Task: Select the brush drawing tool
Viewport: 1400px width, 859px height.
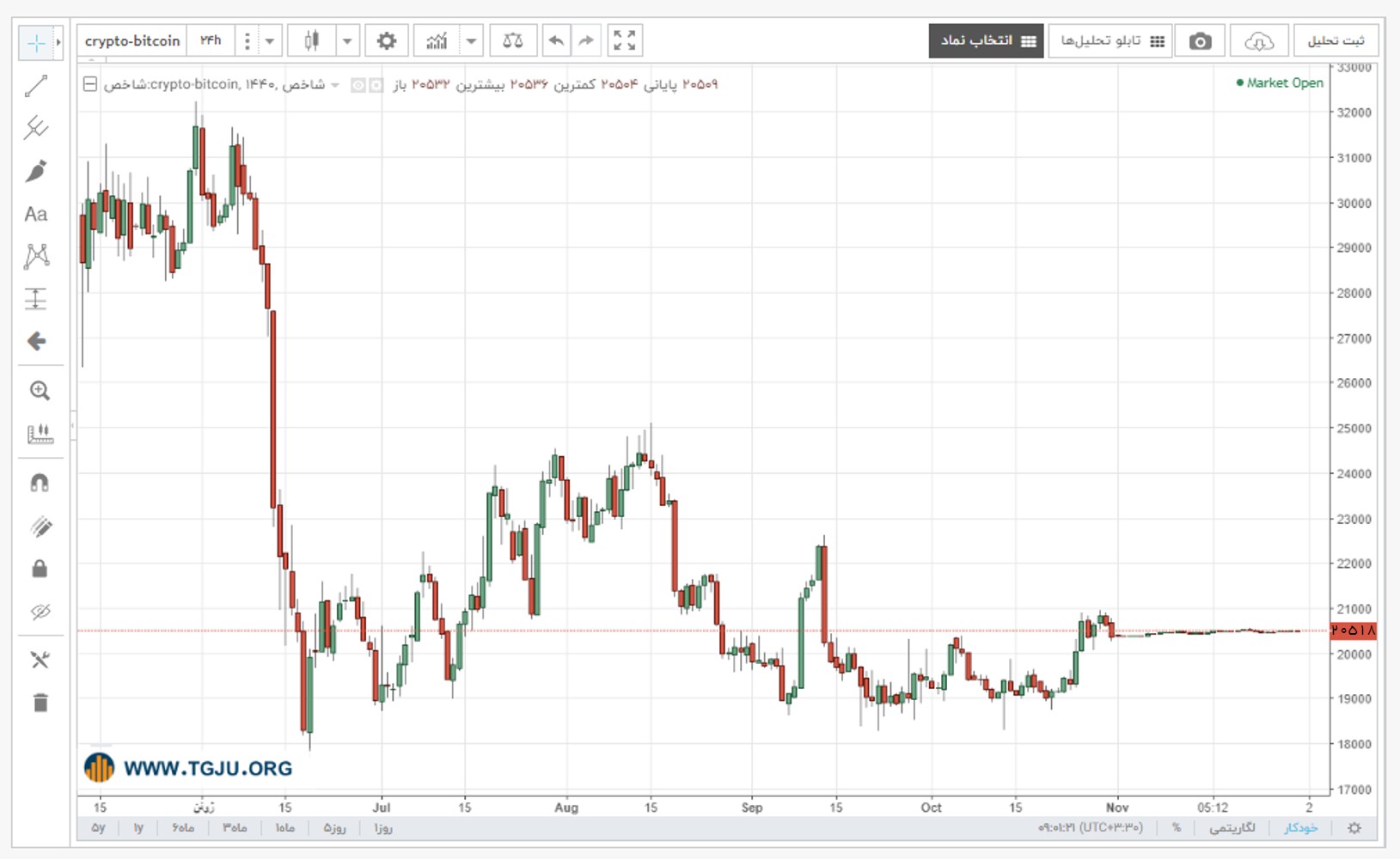Action: (36, 171)
